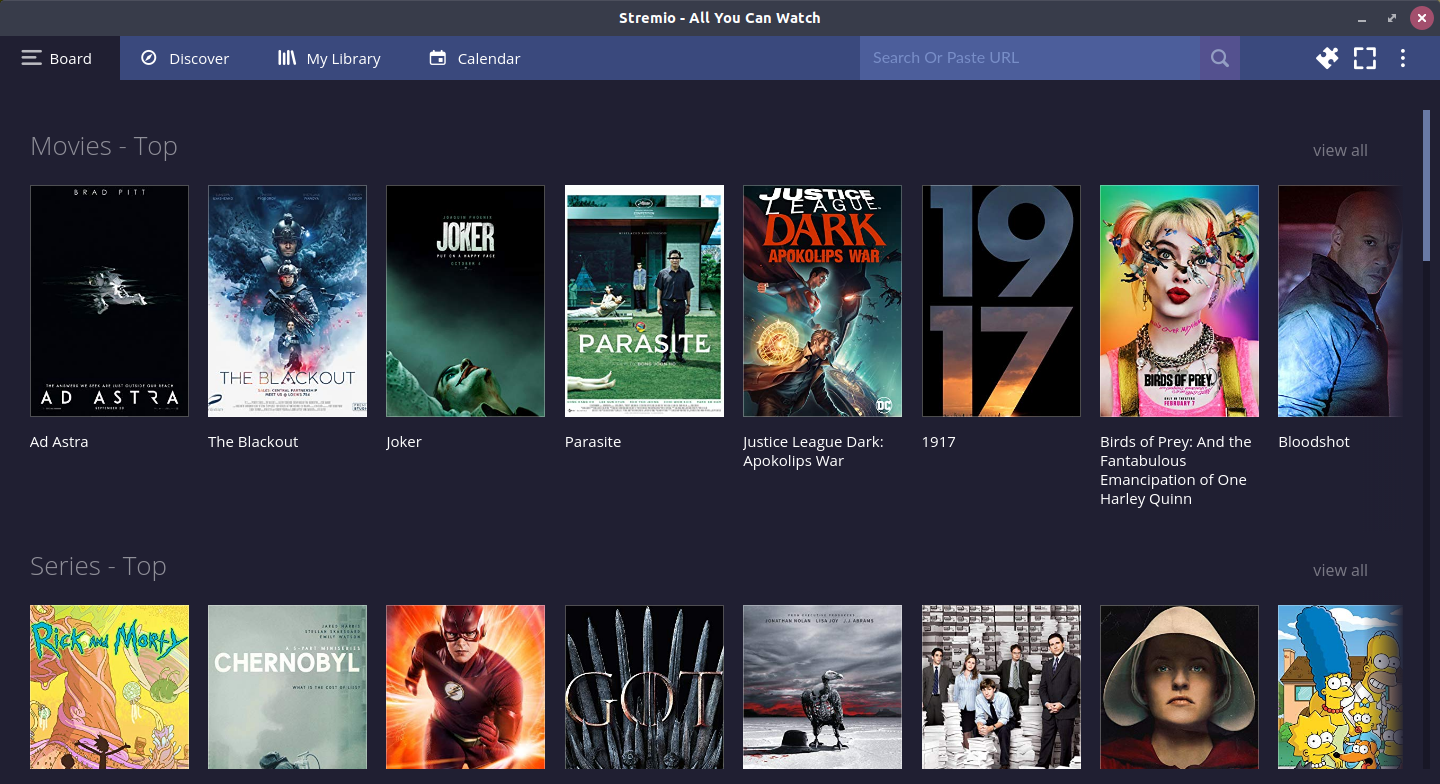Viewport: 1440px width, 784px height.
Task: Click the Movies - Top heading
Action: click(104, 146)
